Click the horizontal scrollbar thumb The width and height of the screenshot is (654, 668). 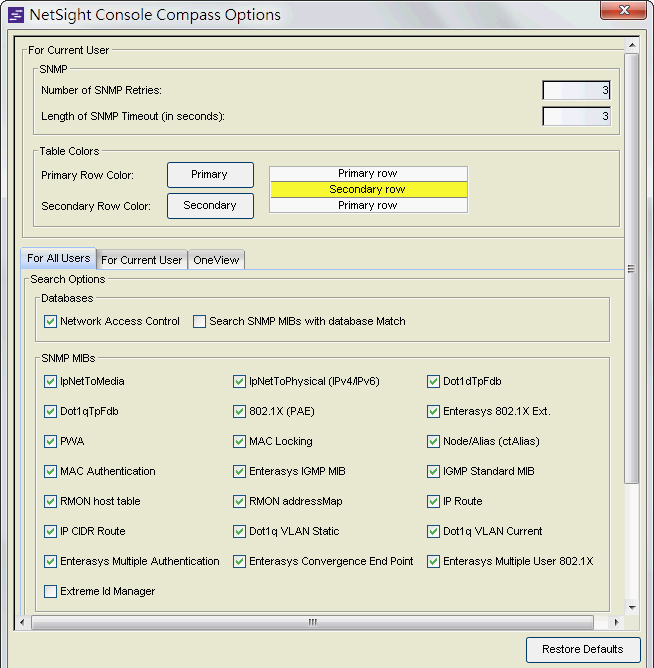(x=313, y=622)
